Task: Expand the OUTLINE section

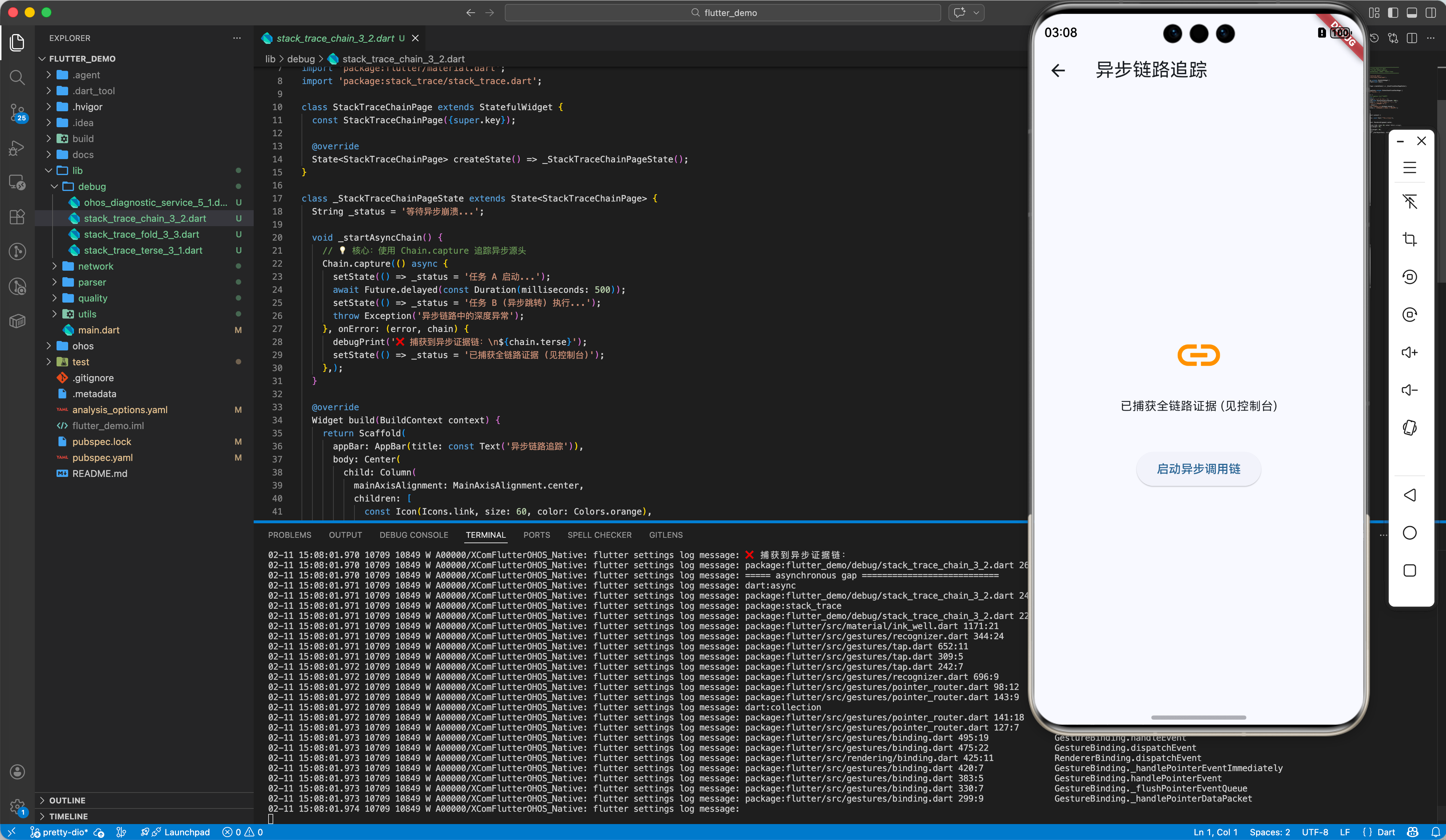Action: coord(67,801)
